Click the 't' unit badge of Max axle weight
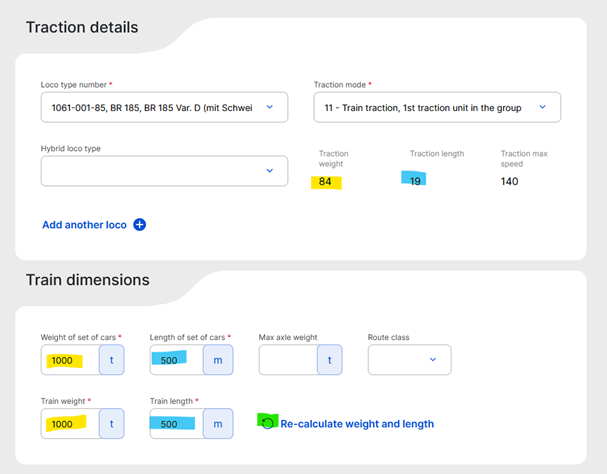Viewport: 607px width, 474px height. [329, 360]
